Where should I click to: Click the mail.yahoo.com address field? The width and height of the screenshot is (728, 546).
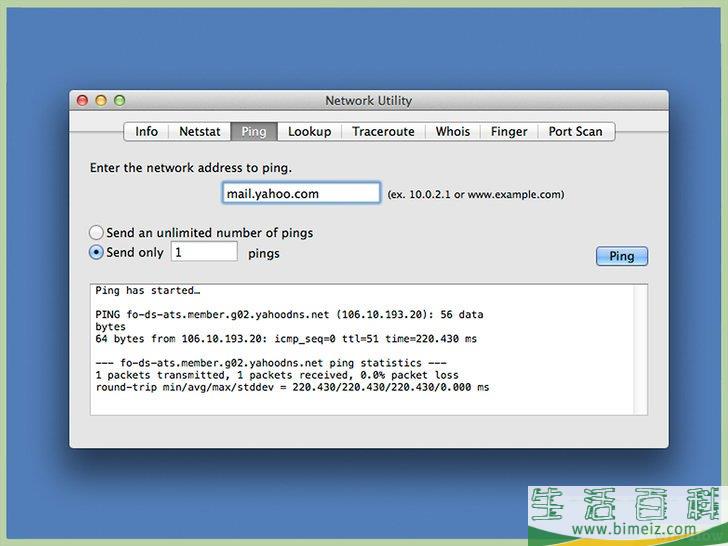(301, 193)
